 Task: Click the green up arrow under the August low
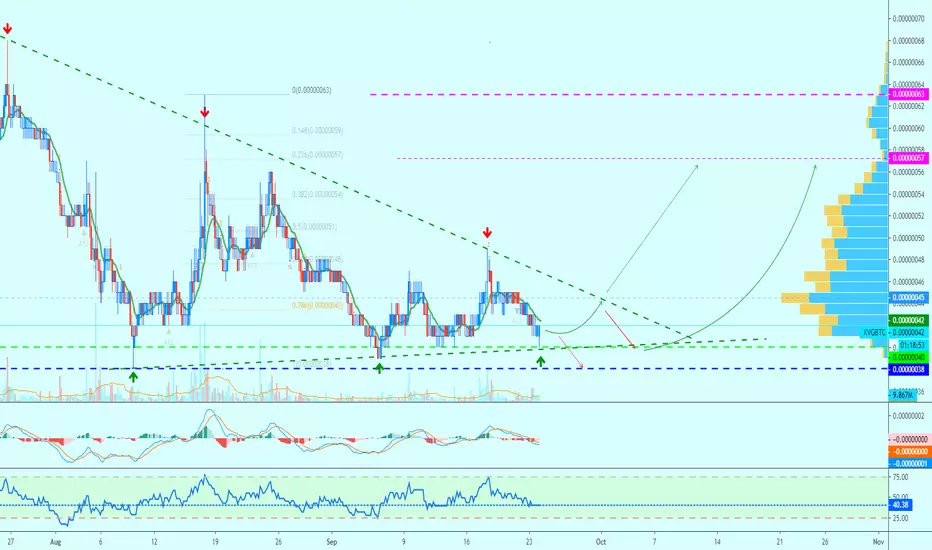[133, 376]
